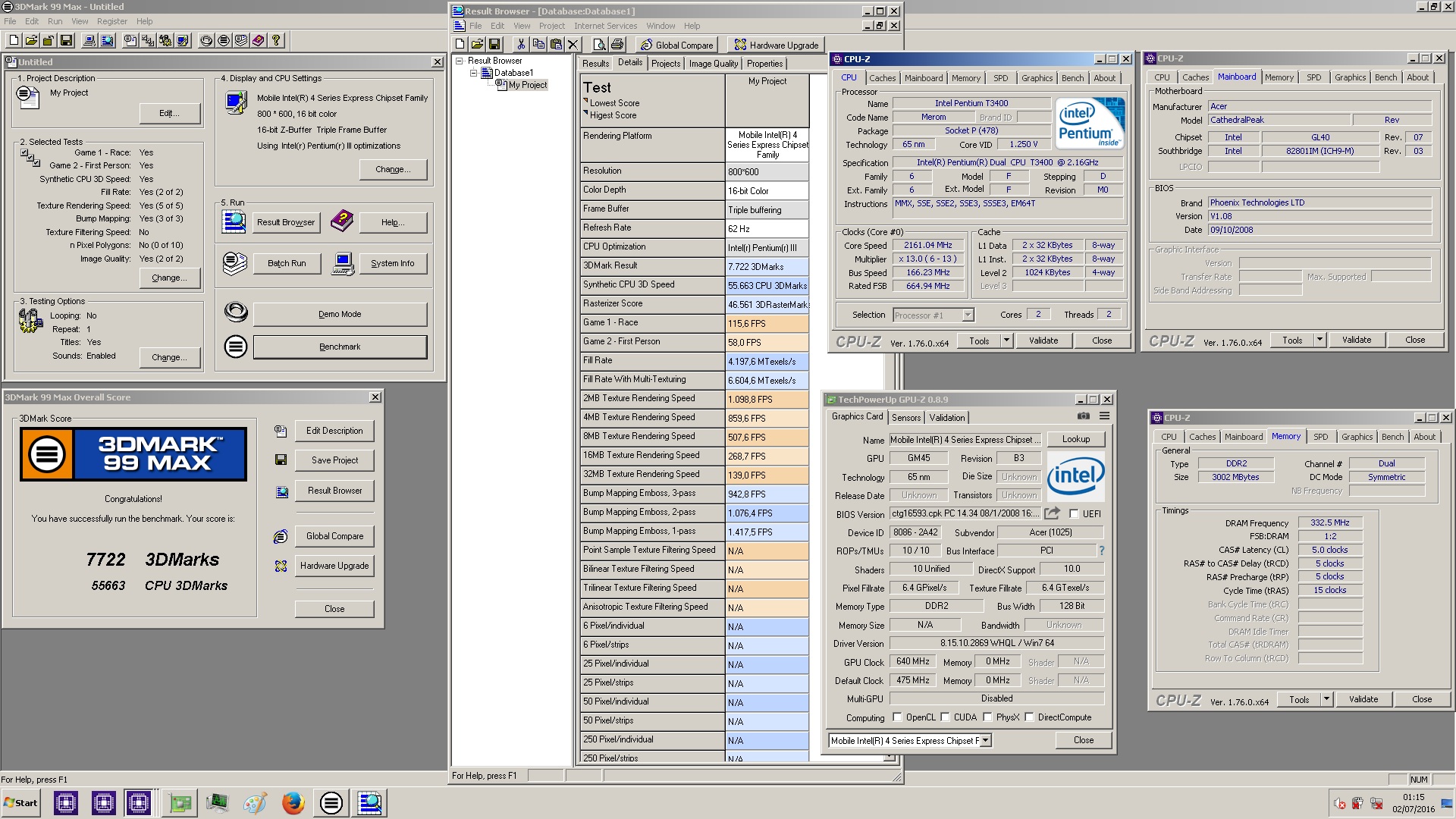The width and height of the screenshot is (1456, 819).
Task: Click Batch Run button
Action: tap(287, 263)
